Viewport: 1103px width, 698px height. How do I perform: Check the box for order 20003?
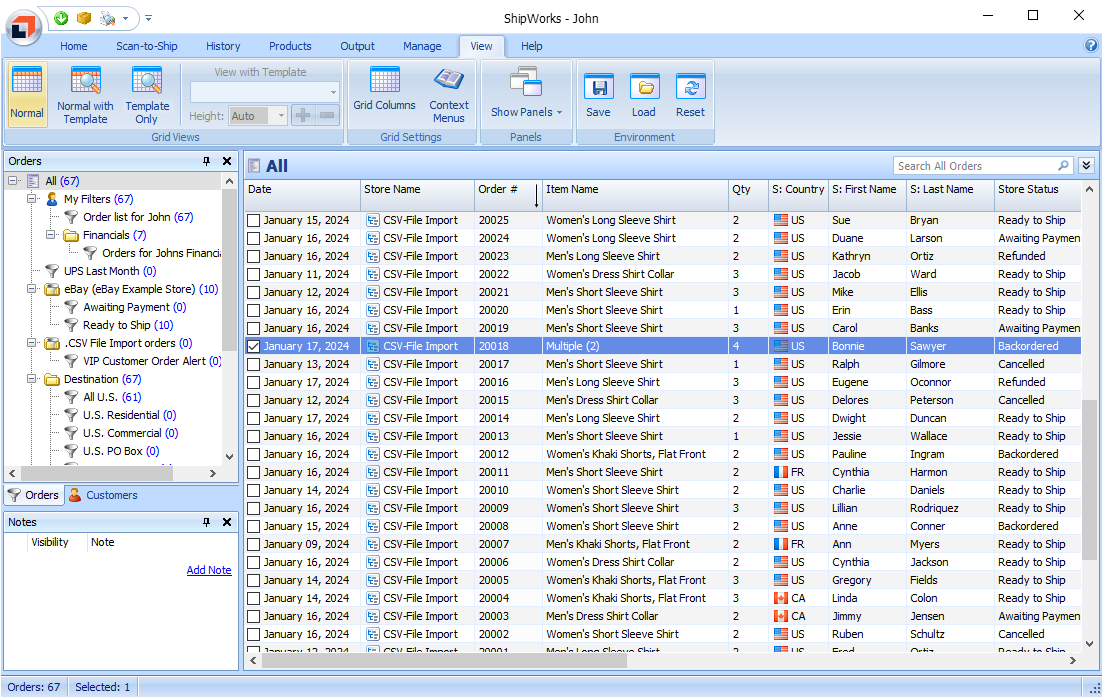(254, 616)
